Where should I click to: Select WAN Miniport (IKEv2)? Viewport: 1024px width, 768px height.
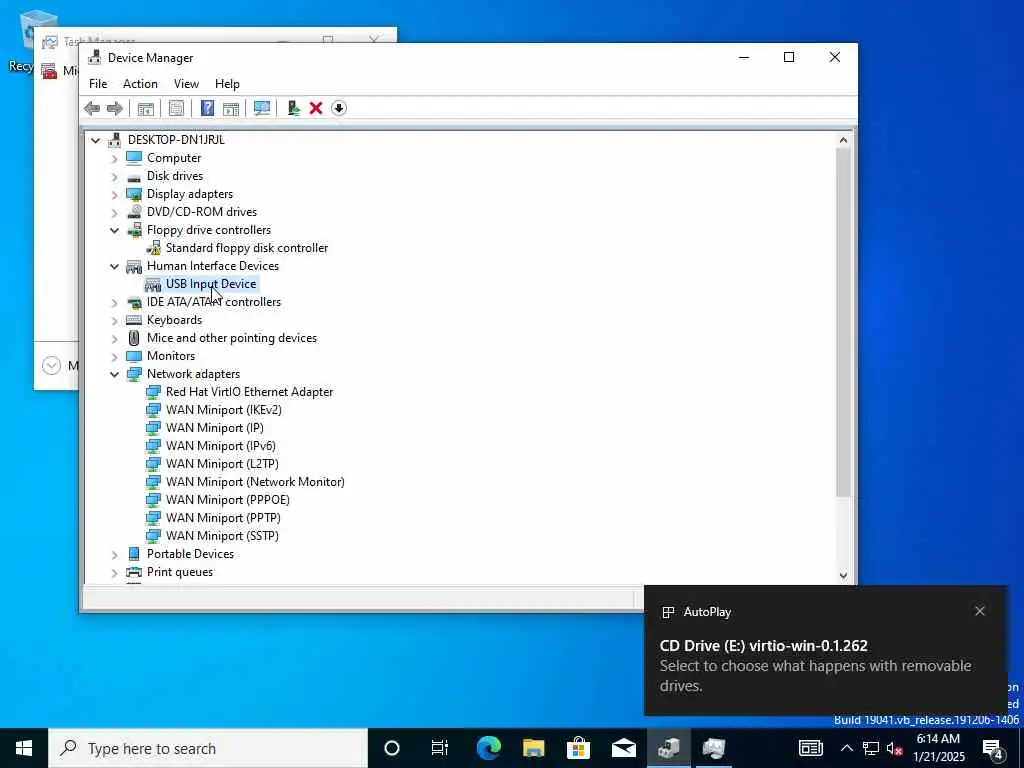click(x=223, y=410)
